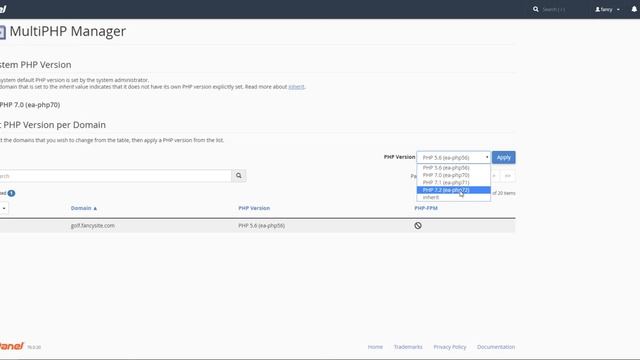Click golf.fancysite.com domain cell
The width and height of the screenshot is (640, 360).
click(93, 225)
